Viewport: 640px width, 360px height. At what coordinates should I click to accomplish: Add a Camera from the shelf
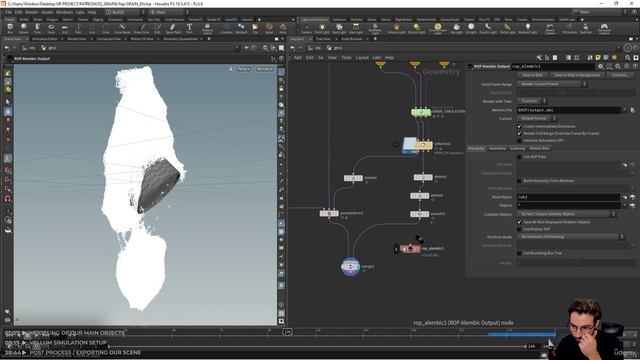pos(306,29)
